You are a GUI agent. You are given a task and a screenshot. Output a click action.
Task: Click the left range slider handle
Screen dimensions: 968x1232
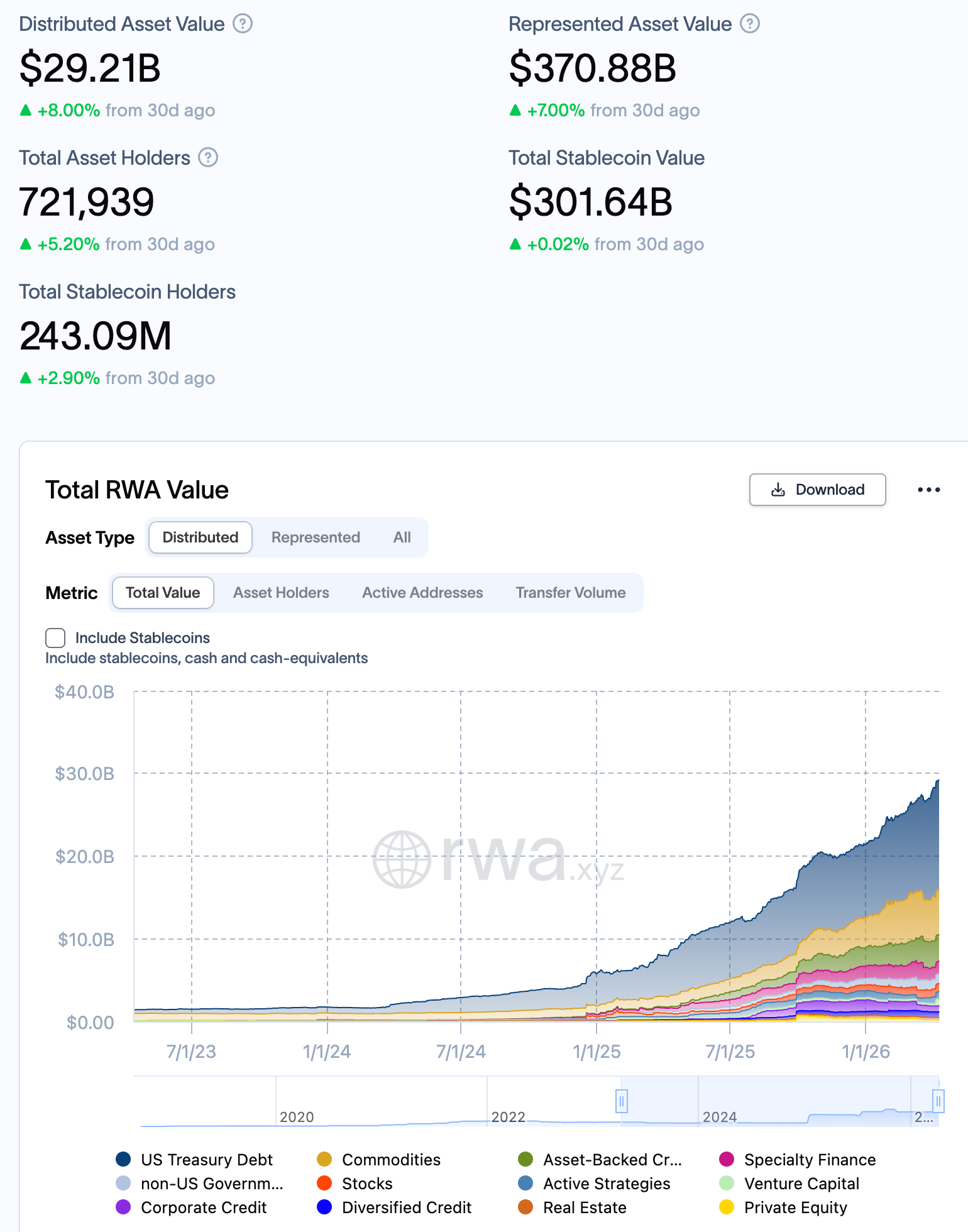[x=622, y=1101]
